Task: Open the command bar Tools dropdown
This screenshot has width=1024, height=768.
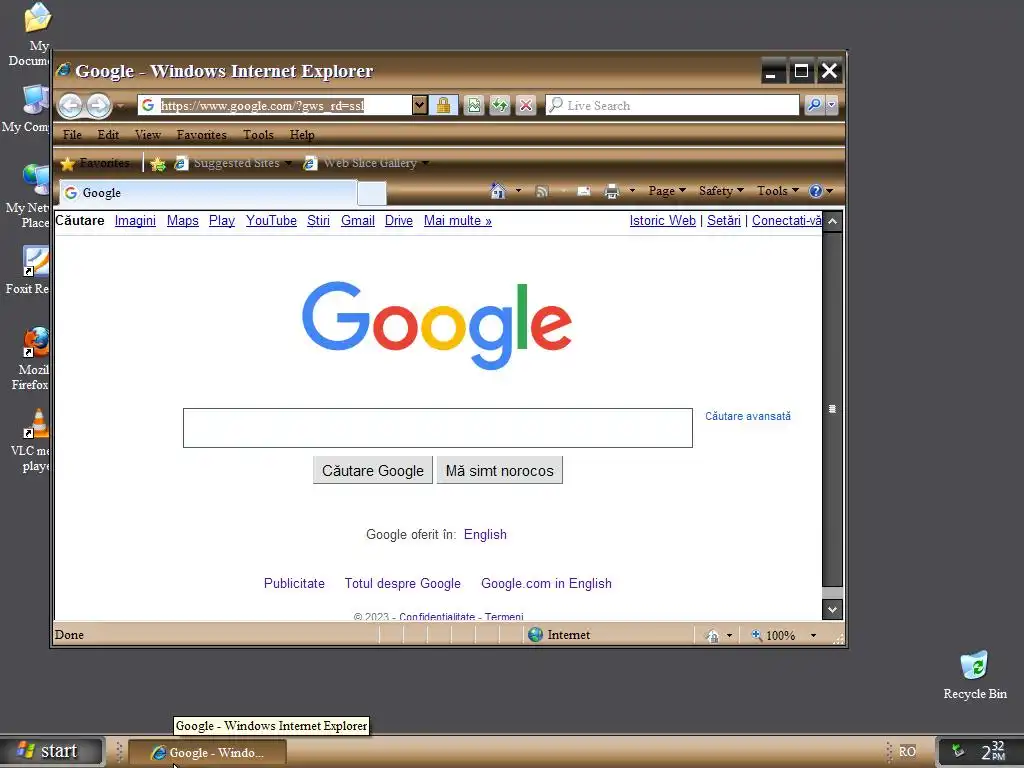Action: [777, 191]
